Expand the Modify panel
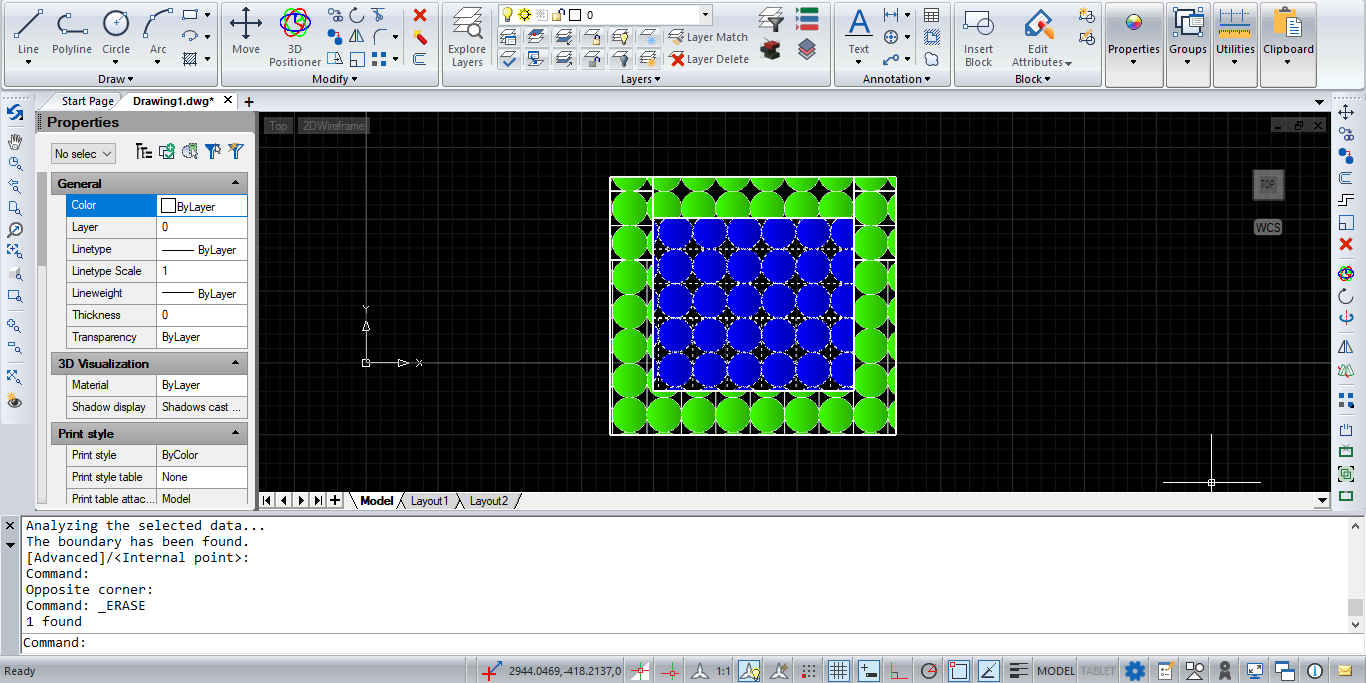Viewport: 1366px width, 683px height. [335, 79]
